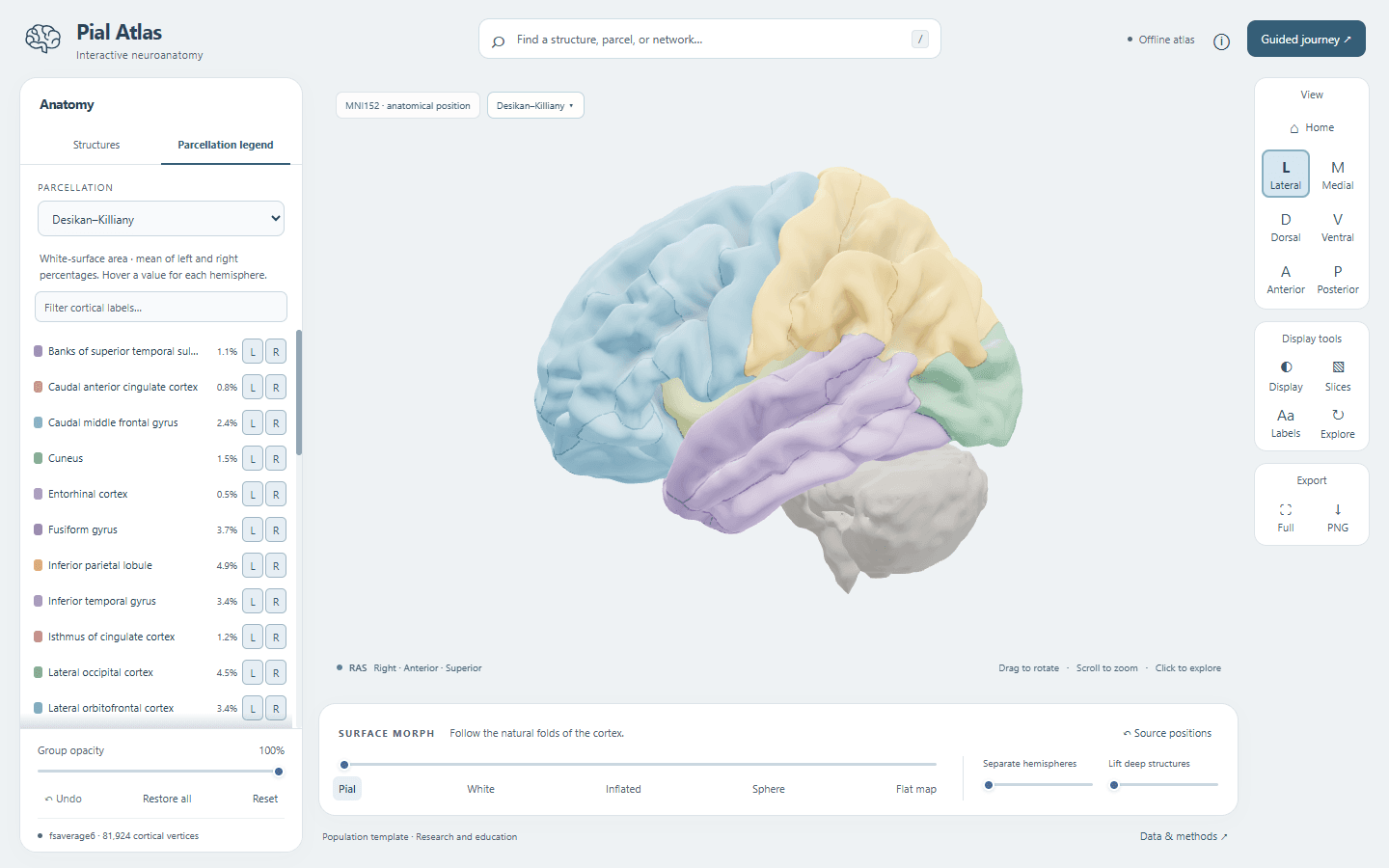The width and height of the screenshot is (1389, 868).
Task: Switch to the Structures tab
Action: [96, 145]
